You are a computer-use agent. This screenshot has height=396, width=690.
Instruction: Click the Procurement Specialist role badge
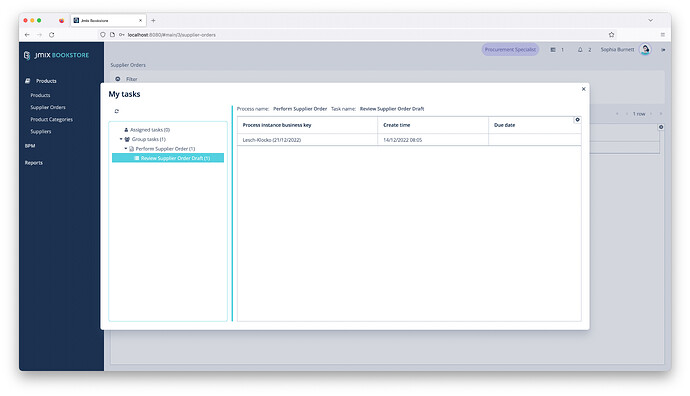point(510,50)
